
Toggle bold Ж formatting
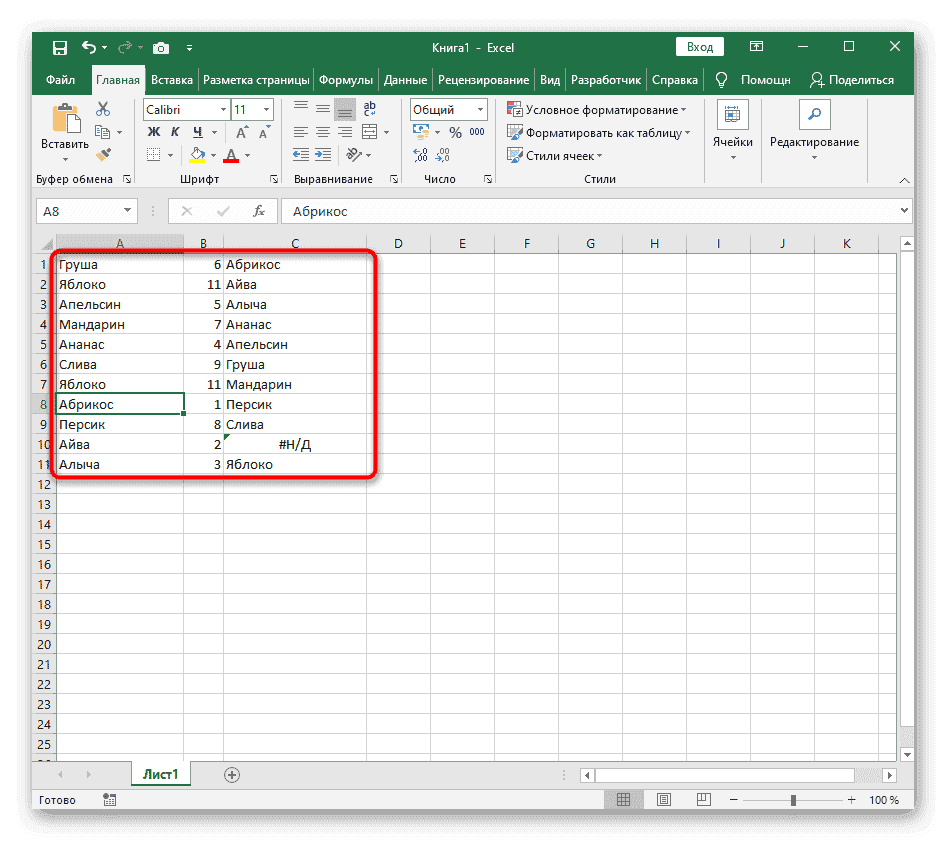tap(154, 132)
